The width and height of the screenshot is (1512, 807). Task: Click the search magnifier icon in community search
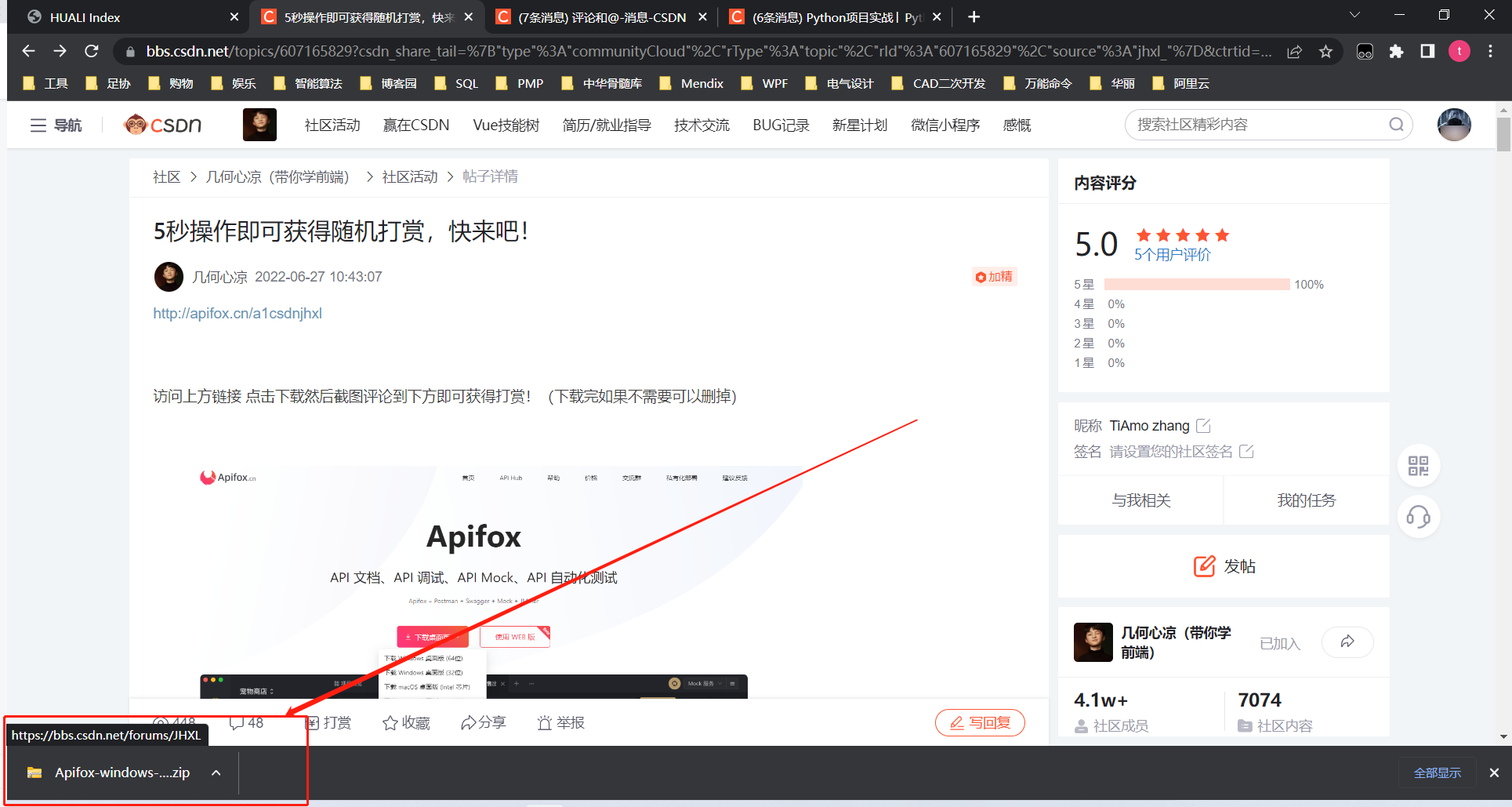(x=1396, y=125)
